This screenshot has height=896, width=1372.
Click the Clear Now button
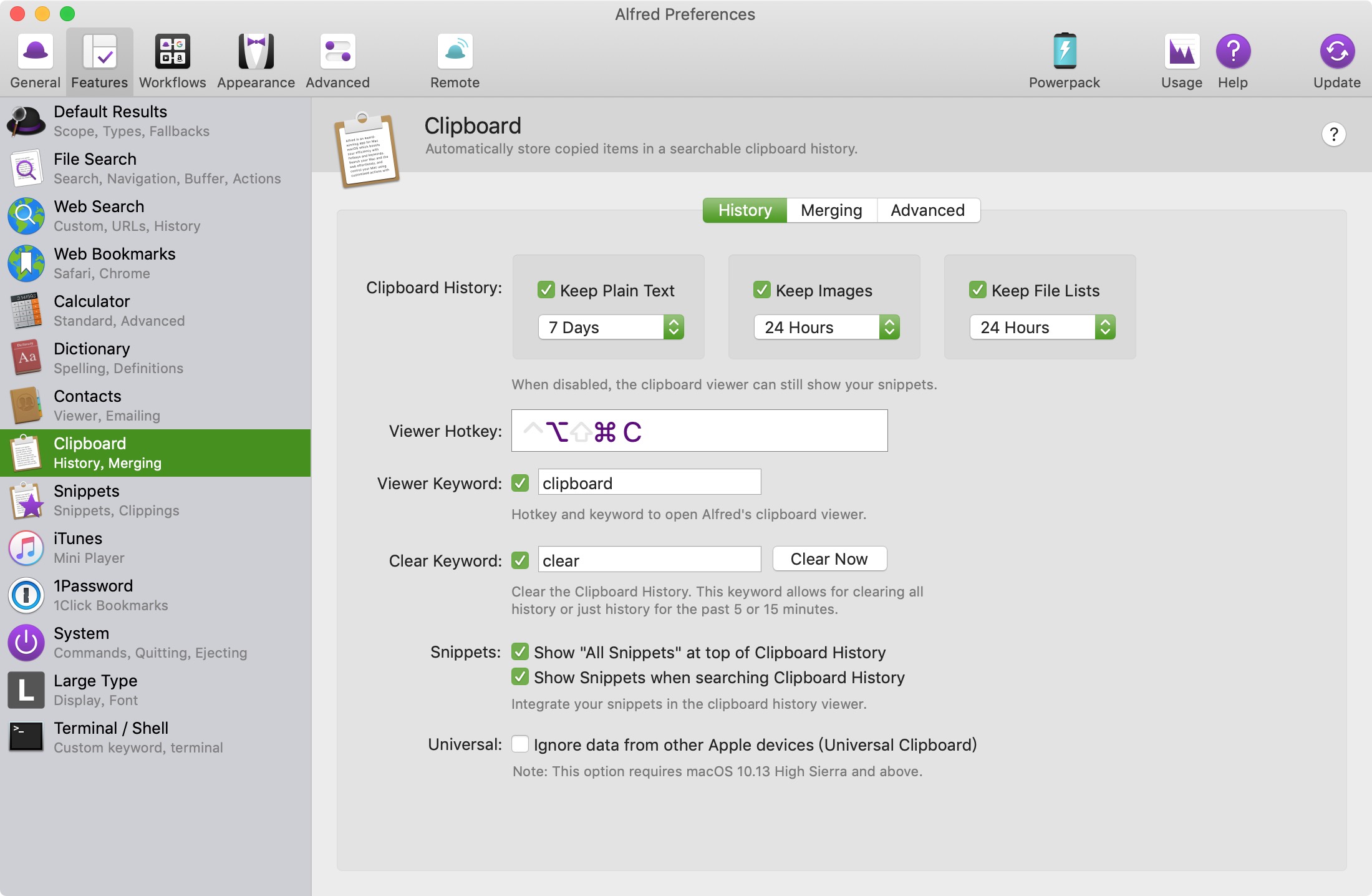click(x=829, y=559)
